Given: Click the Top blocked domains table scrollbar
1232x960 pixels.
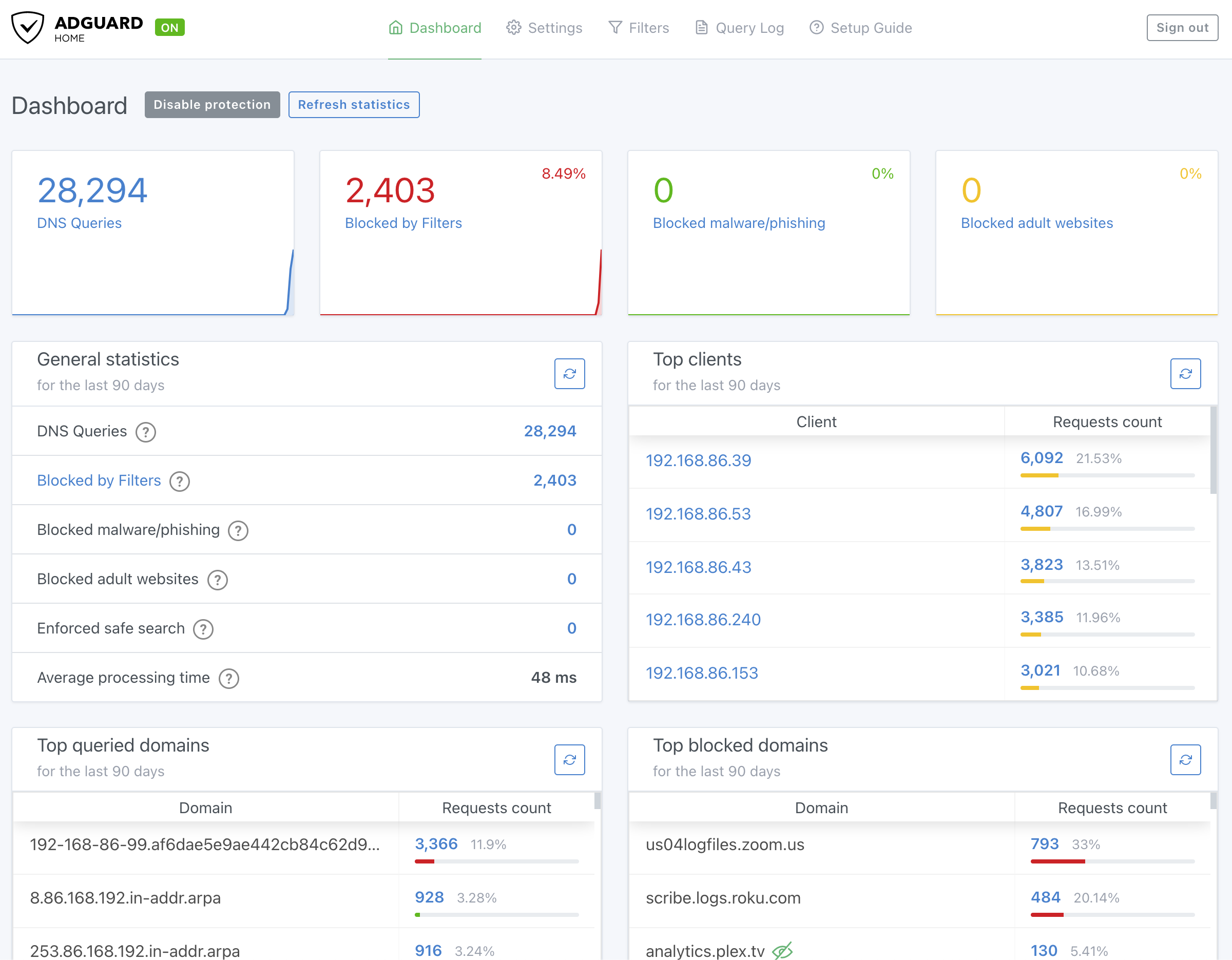Looking at the screenshot, I should click(x=1214, y=801).
